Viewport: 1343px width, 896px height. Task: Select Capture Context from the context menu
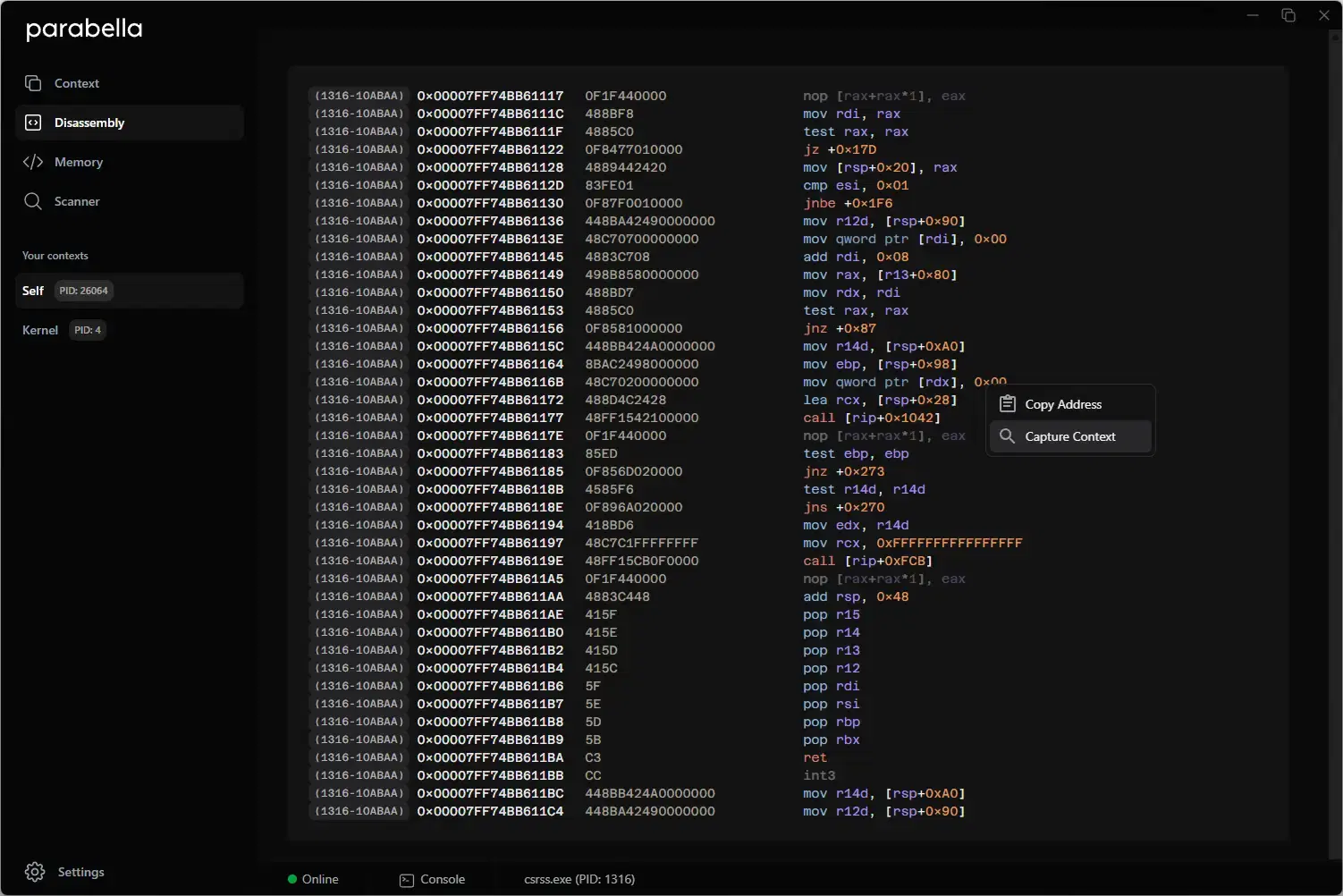[x=1070, y=436]
